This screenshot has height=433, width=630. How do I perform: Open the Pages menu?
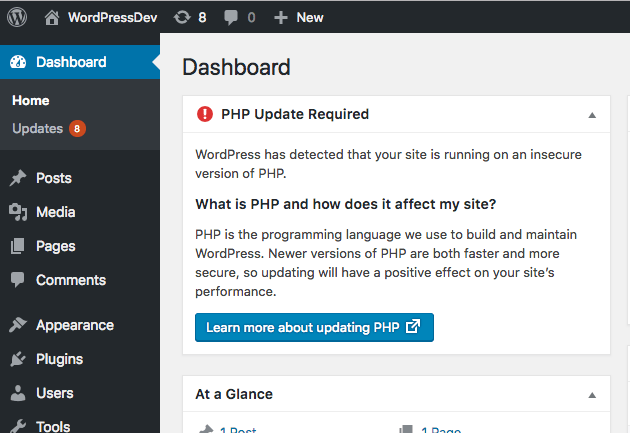pyautogui.click(x=55, y=246)
